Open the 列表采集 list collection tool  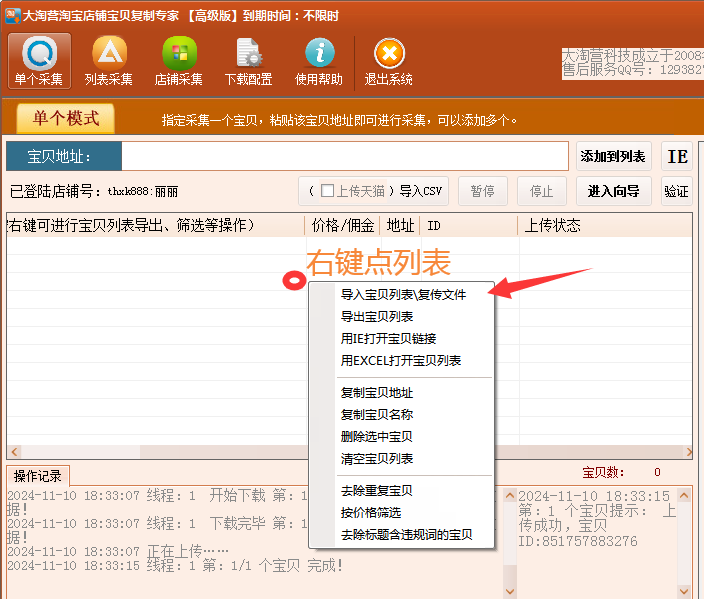(x=109, y=61)
